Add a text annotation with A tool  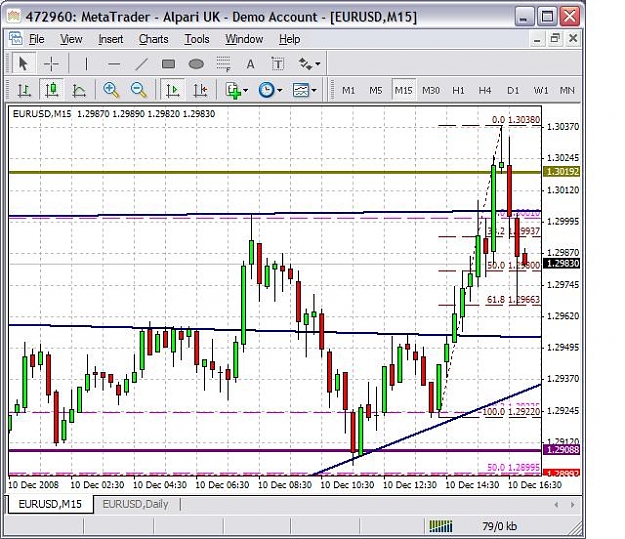point(250,64)
